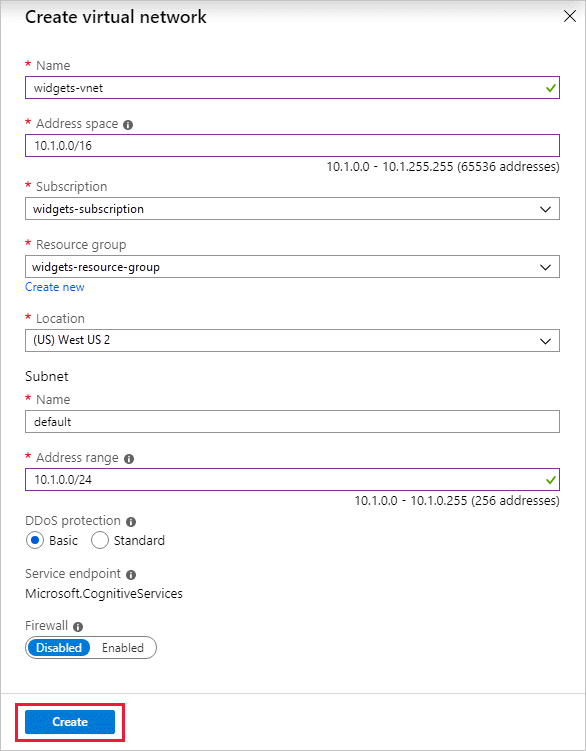The width and height of the screenshot is (586, 751).
Task: Click the Create virtual network title
Action: click(x=116, y=17)
